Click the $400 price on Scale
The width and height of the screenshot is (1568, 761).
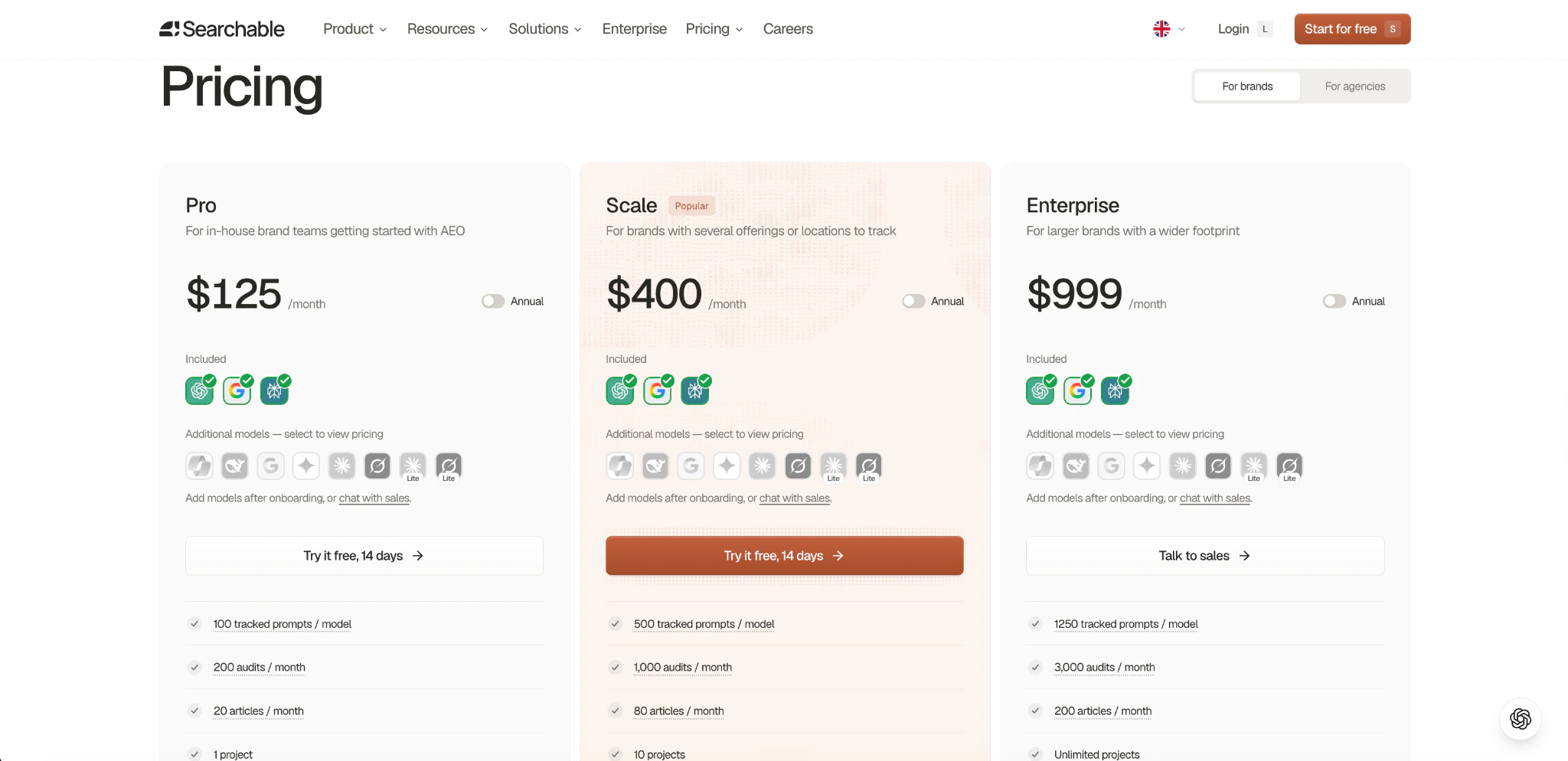click(654, 294)
